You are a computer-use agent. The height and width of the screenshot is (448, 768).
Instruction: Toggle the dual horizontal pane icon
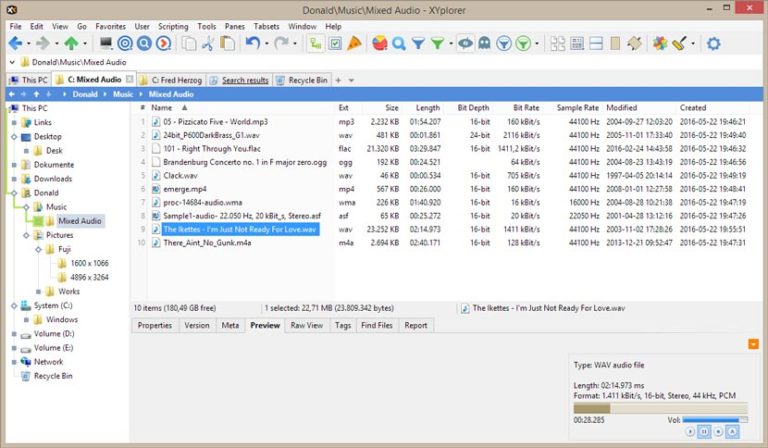596,44
